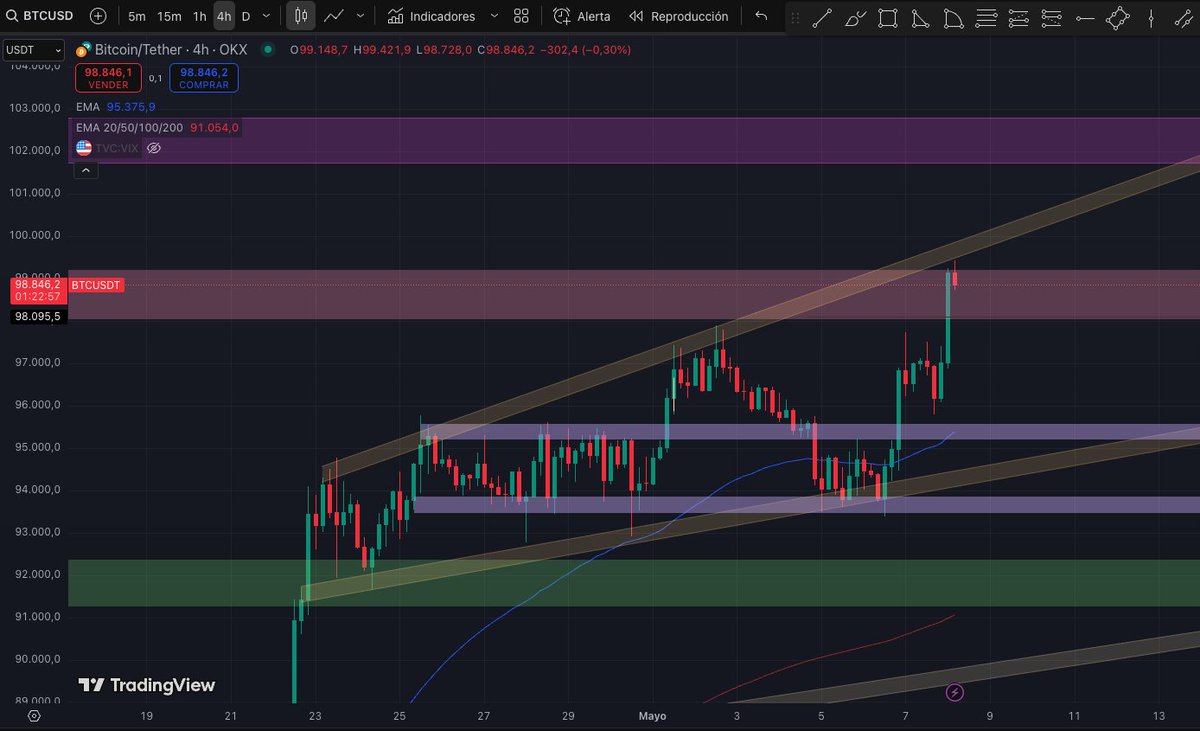Expand the chart type dropdown arrow

point(360,16)
